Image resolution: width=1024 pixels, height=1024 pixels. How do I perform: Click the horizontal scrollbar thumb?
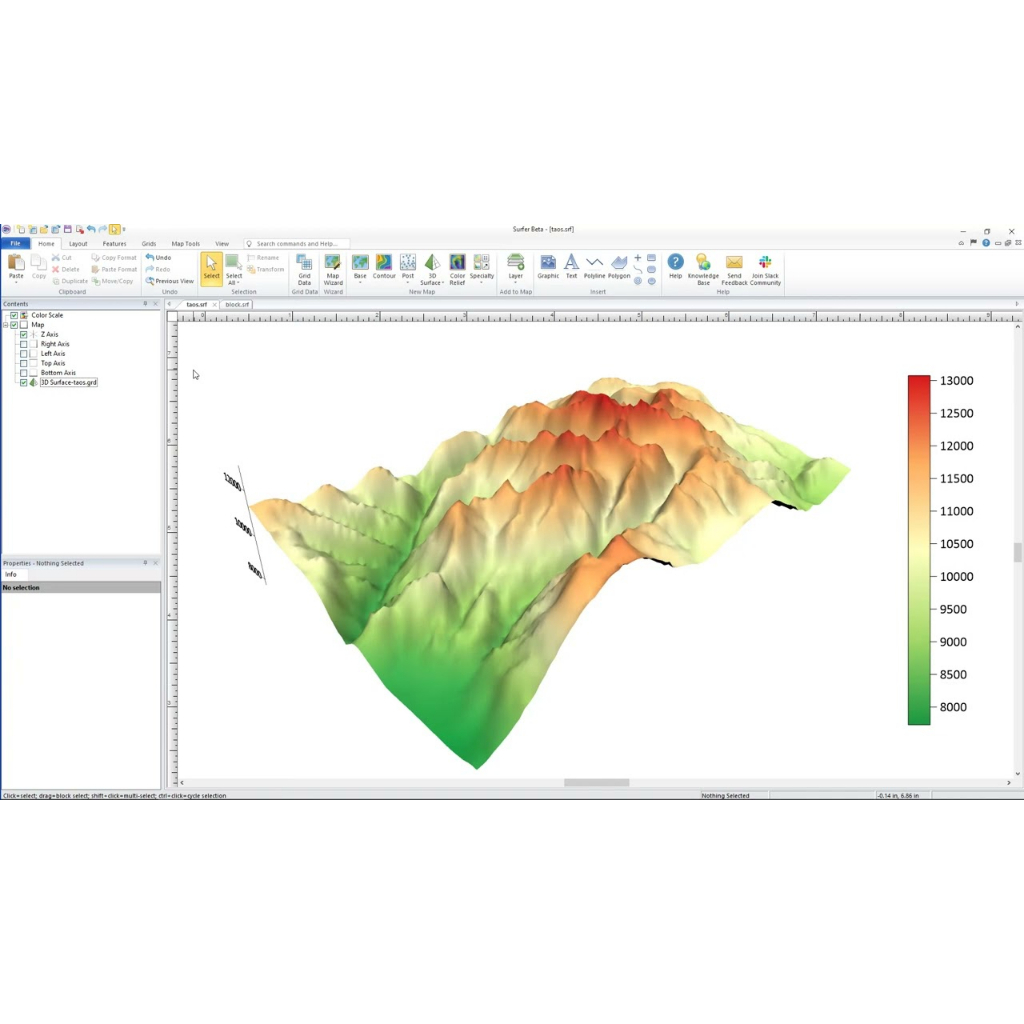click(596, 782)
